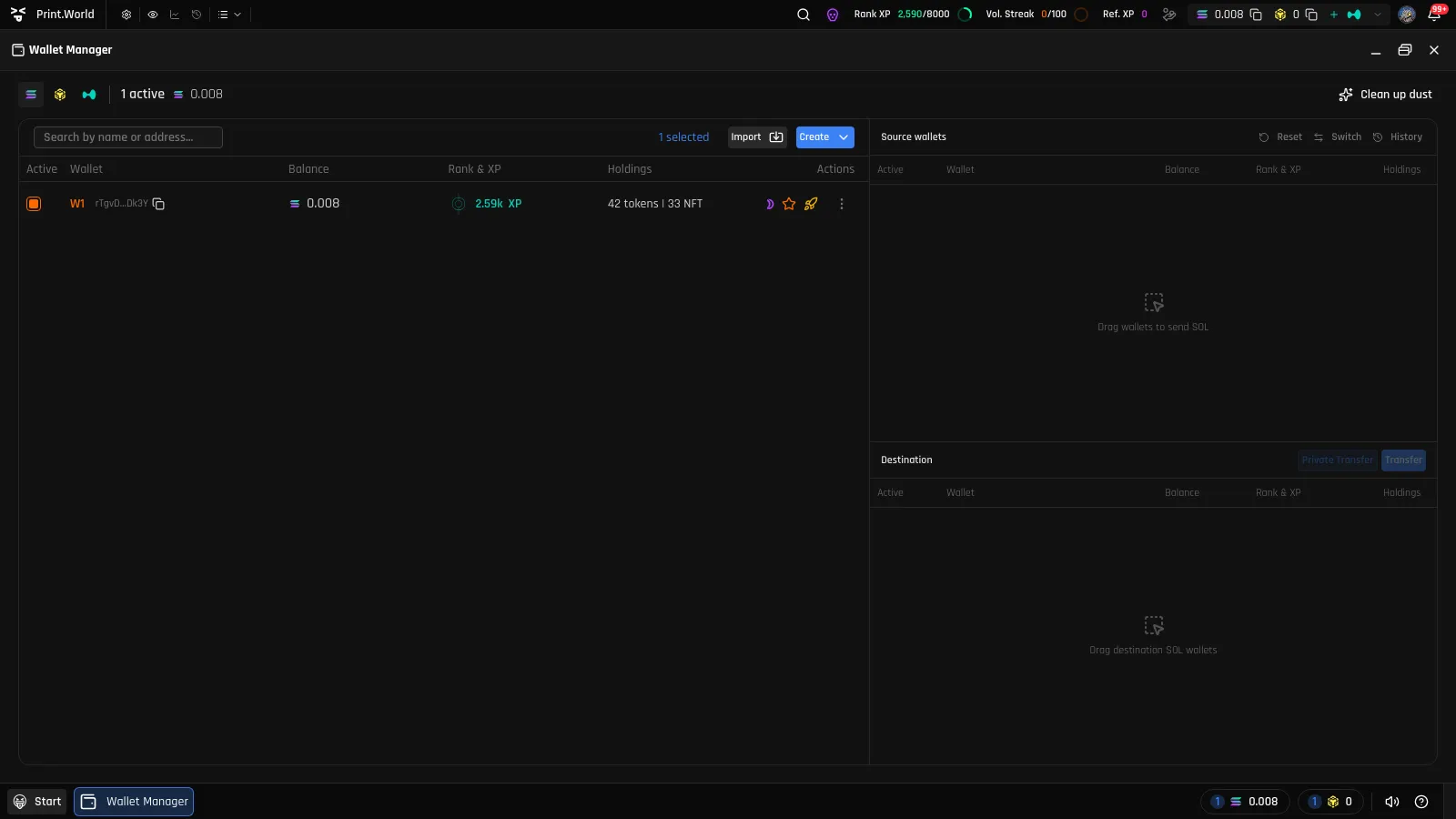Click the 1 selected link
The width and height of the screenshot is (1456, 819).
pyautogui.click(x=683, y=137)
